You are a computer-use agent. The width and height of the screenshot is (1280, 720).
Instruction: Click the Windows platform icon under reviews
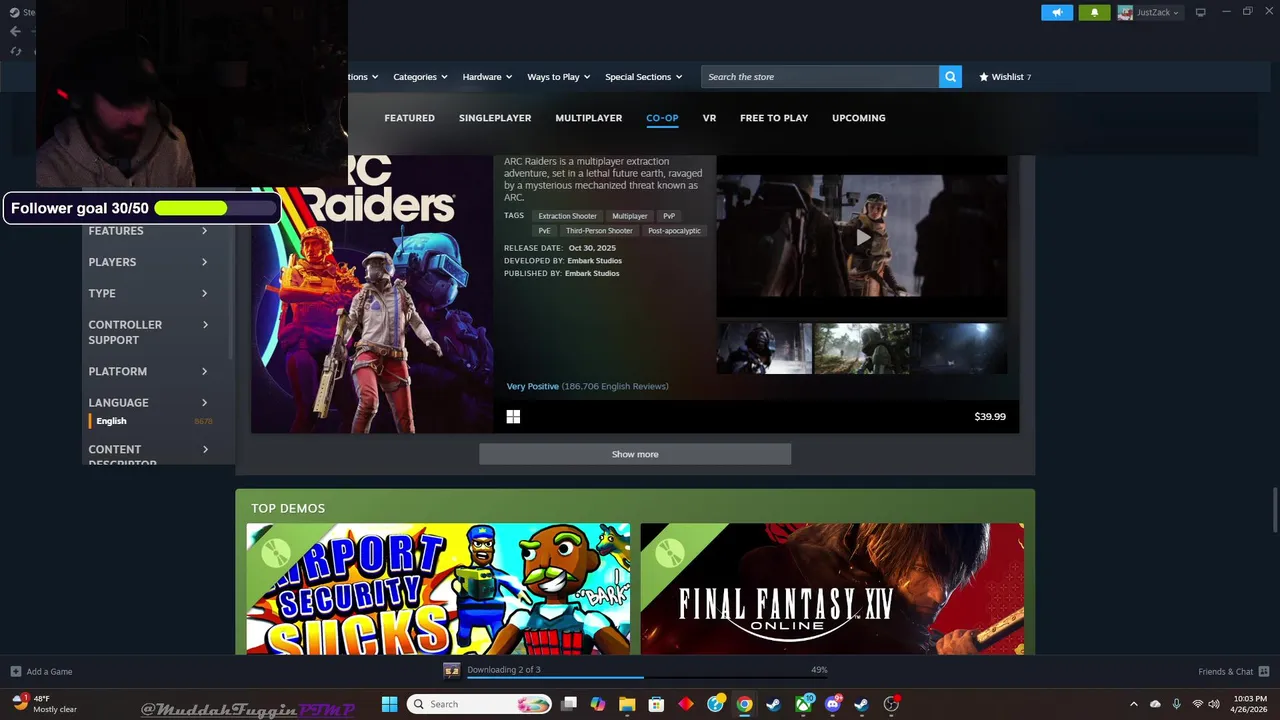coord(513,416)
